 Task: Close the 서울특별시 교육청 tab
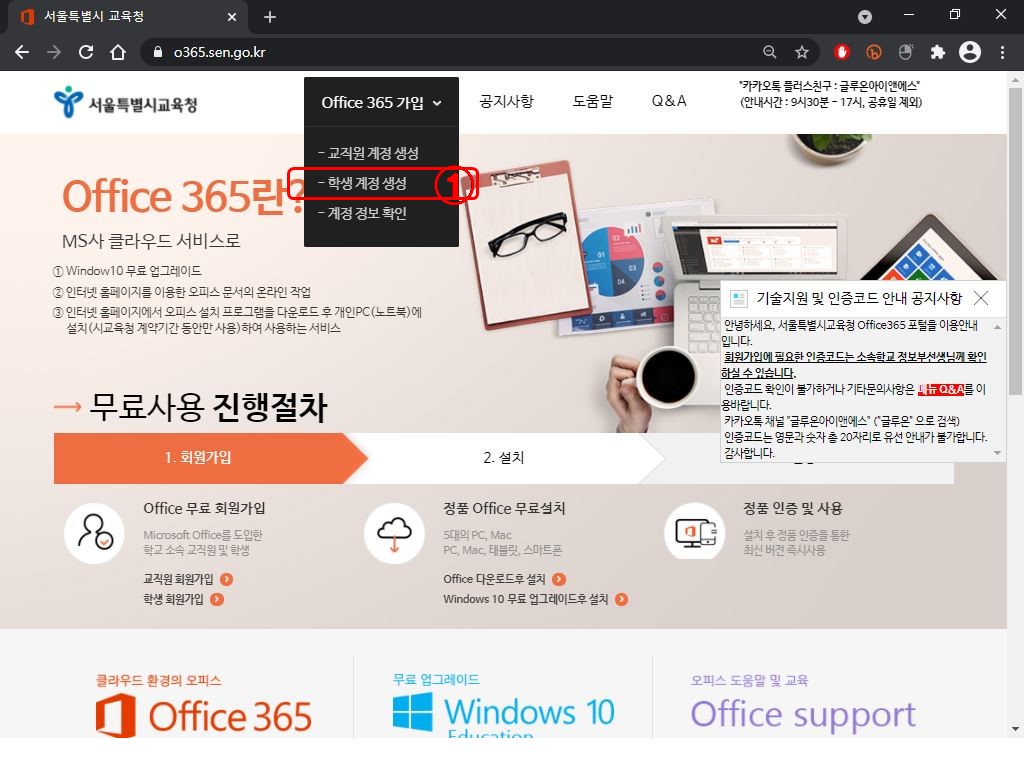232,17
